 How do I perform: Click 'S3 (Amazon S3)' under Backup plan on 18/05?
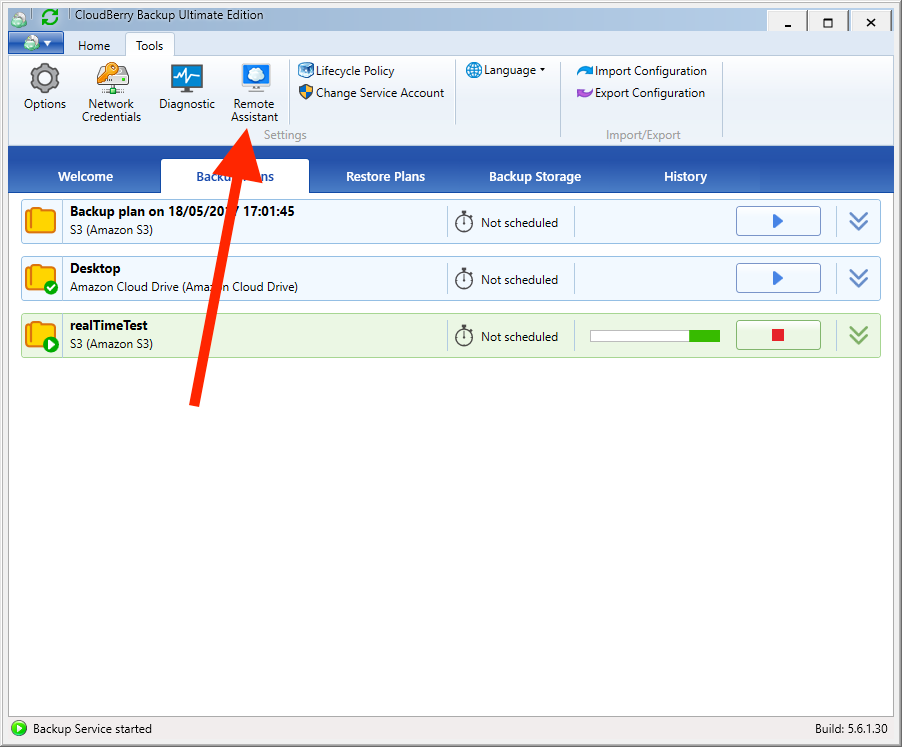pyautogui.click(x=112, y=230)
